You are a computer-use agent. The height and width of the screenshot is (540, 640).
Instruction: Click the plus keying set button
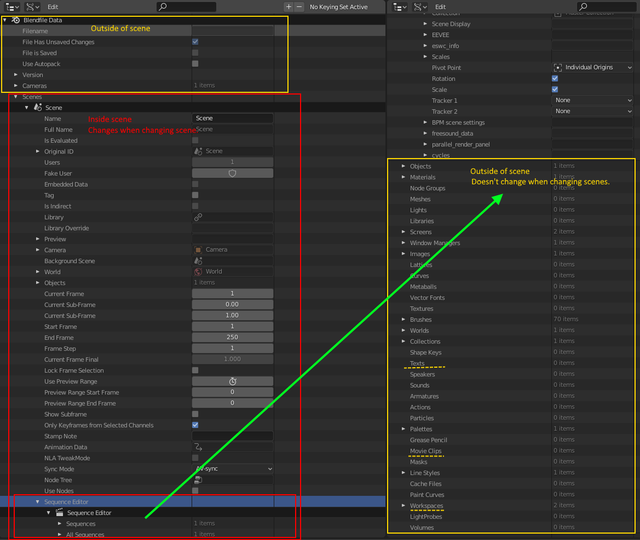tap(289, 7)
